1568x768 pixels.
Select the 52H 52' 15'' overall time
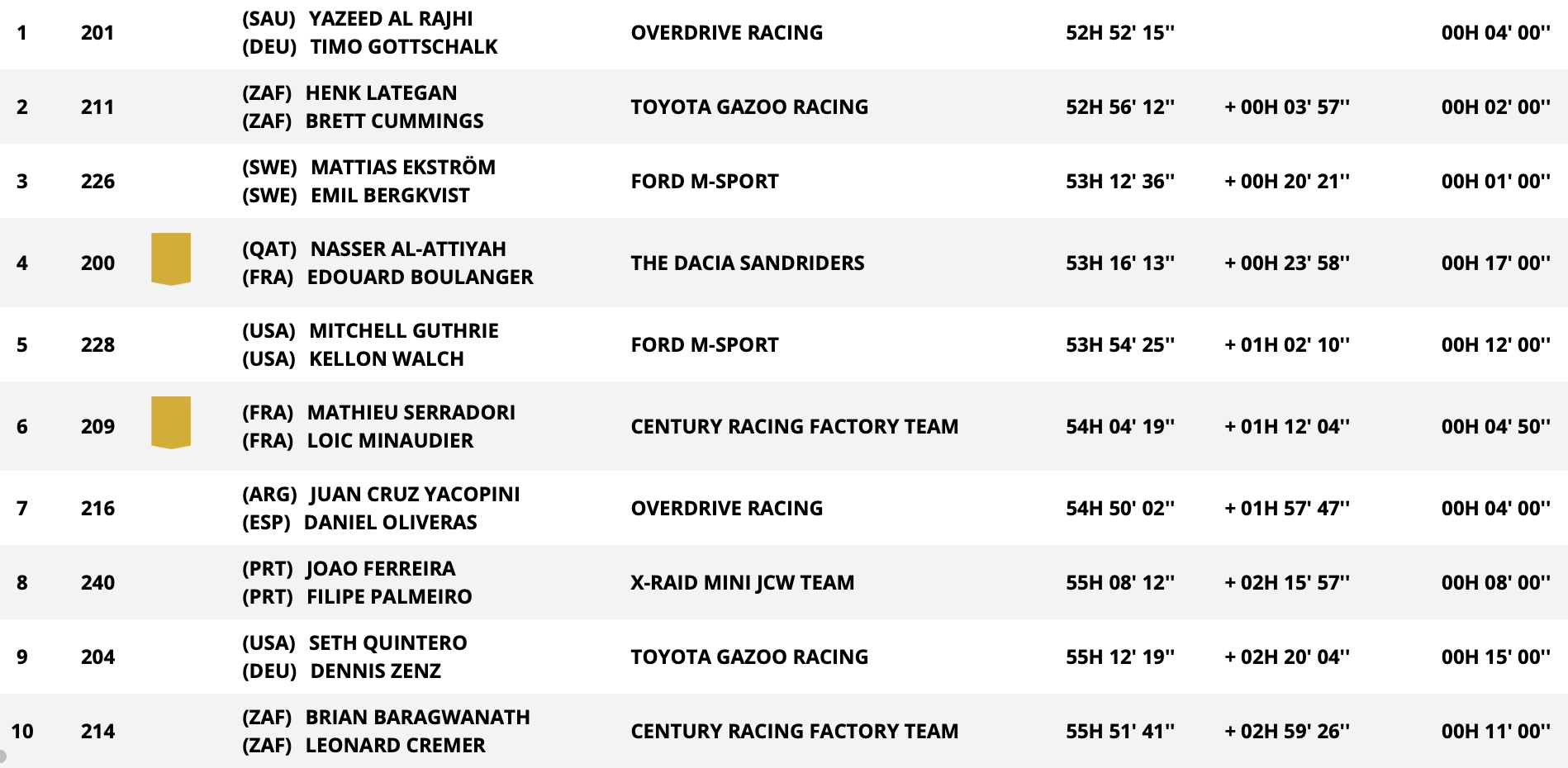[1120, 32]
